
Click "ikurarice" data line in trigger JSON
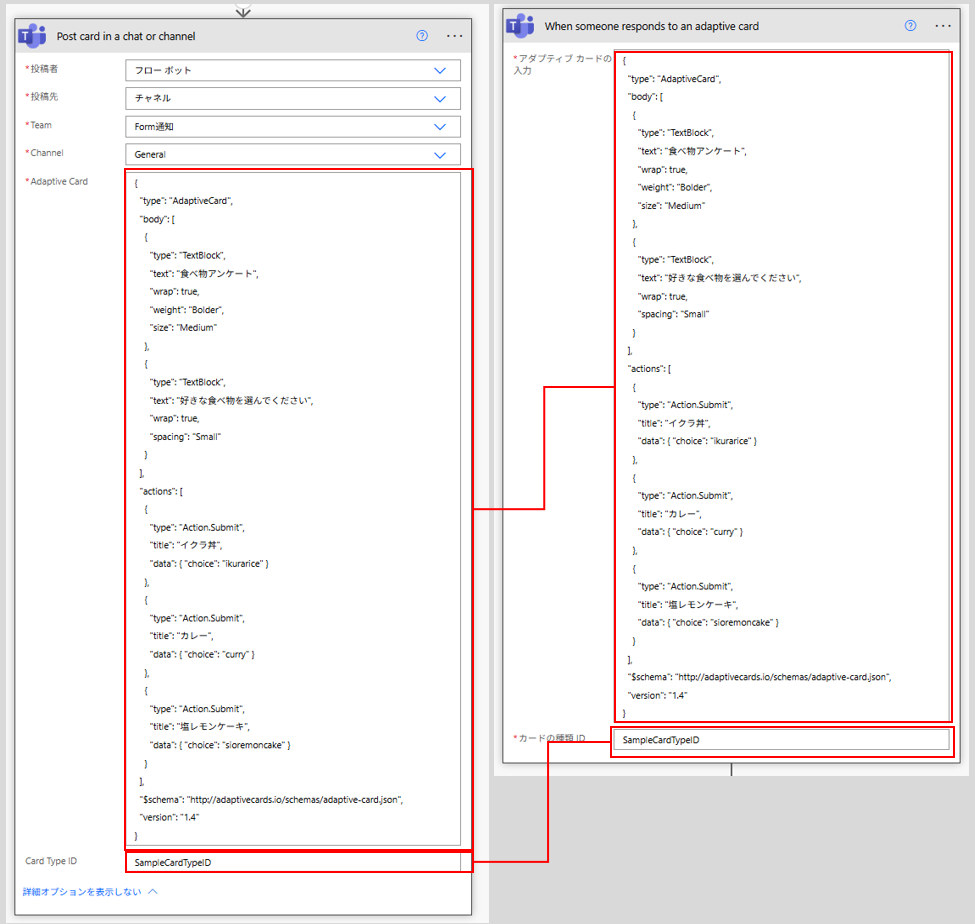(697, 441)
